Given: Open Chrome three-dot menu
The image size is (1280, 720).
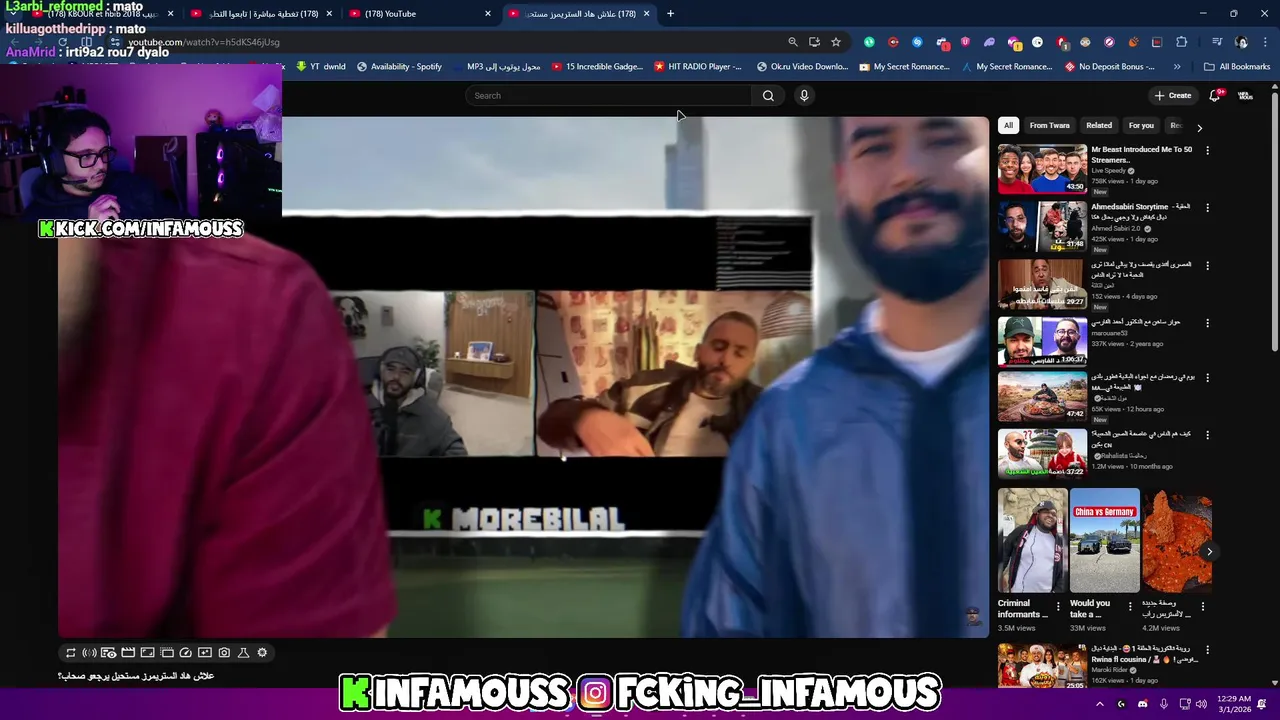Looking at the screenshot, I should point(1265,42).
